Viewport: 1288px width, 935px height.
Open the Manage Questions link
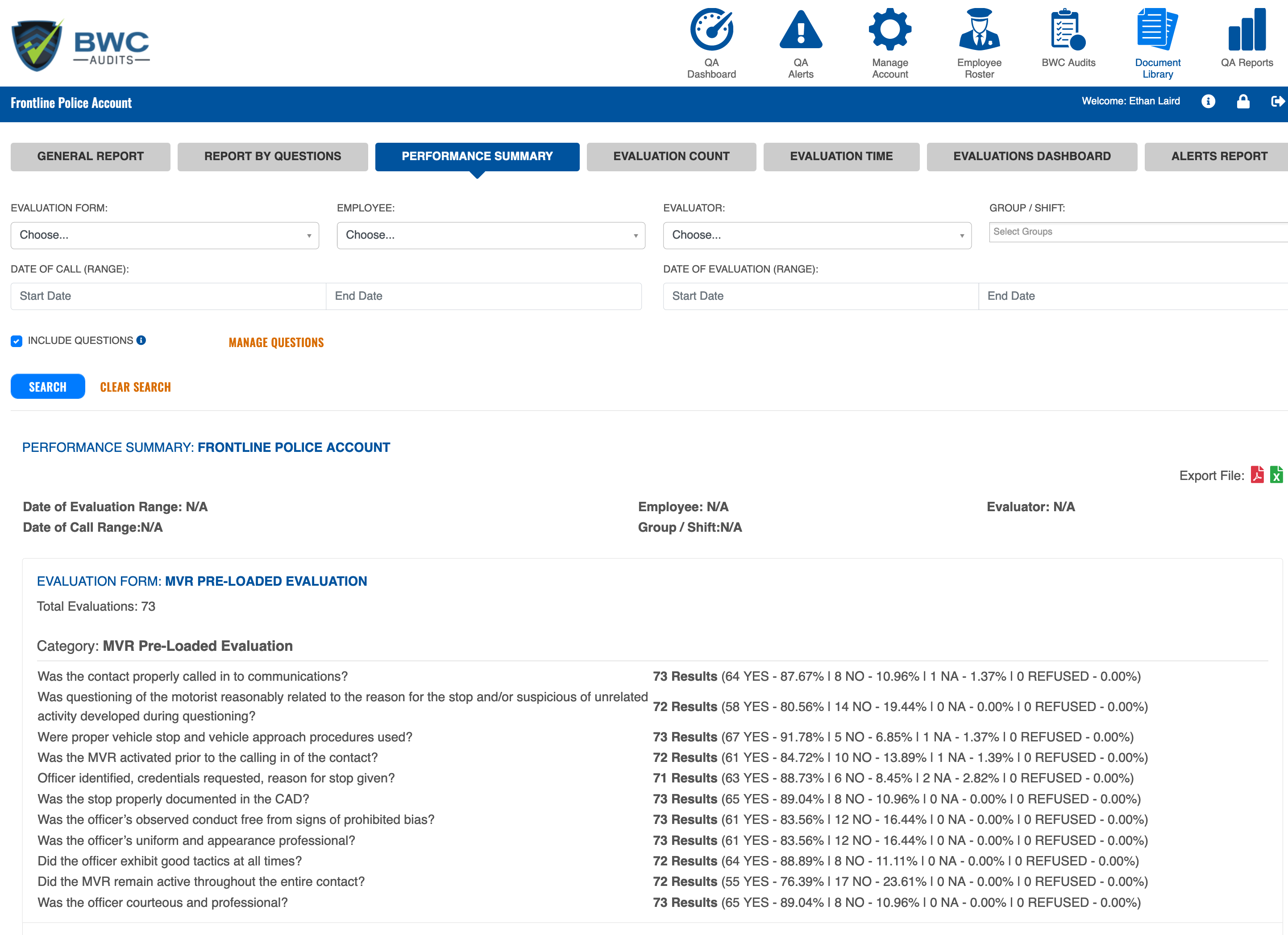[276, 342]
